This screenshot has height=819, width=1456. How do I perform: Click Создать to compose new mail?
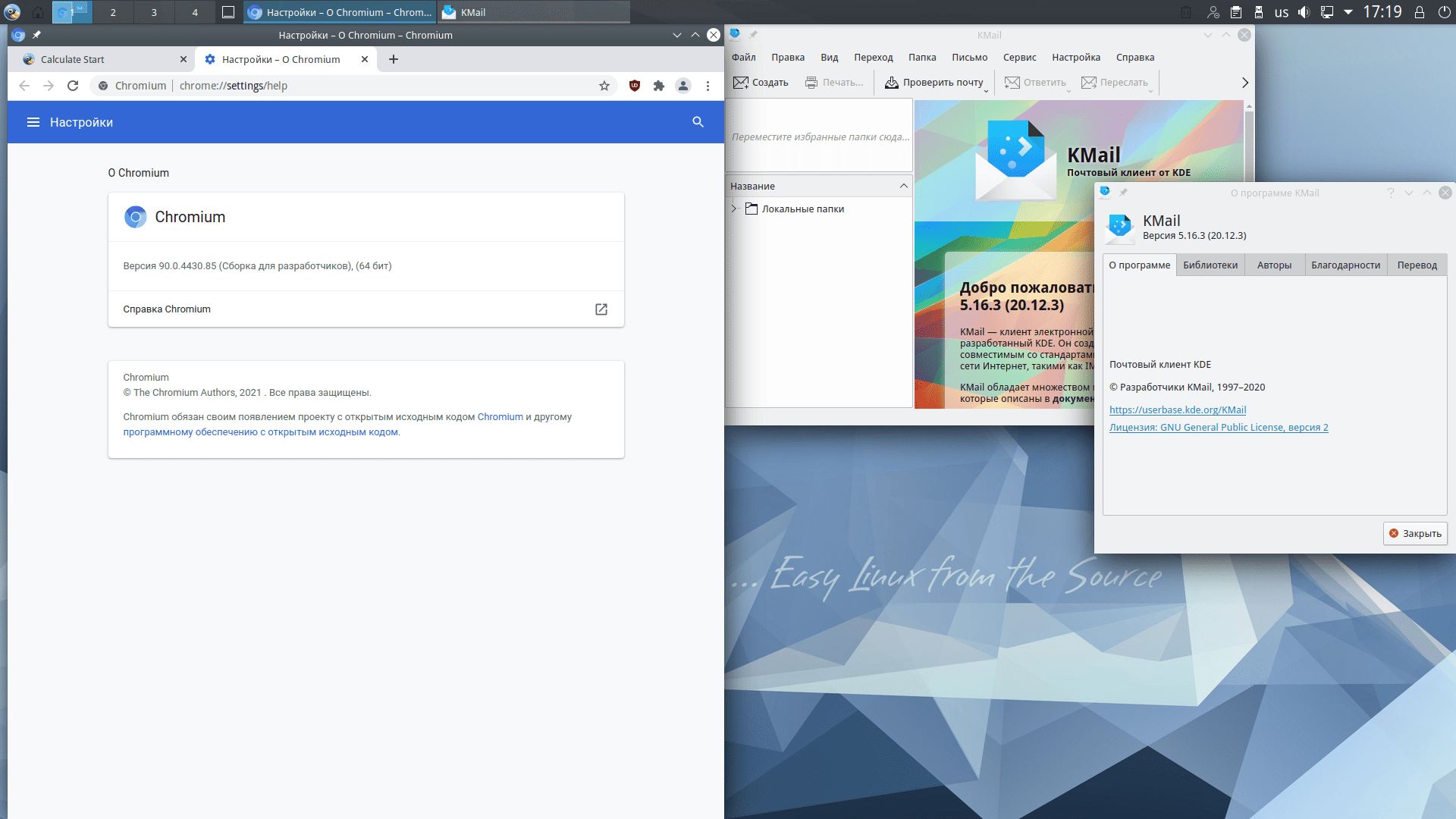point(761,83)
